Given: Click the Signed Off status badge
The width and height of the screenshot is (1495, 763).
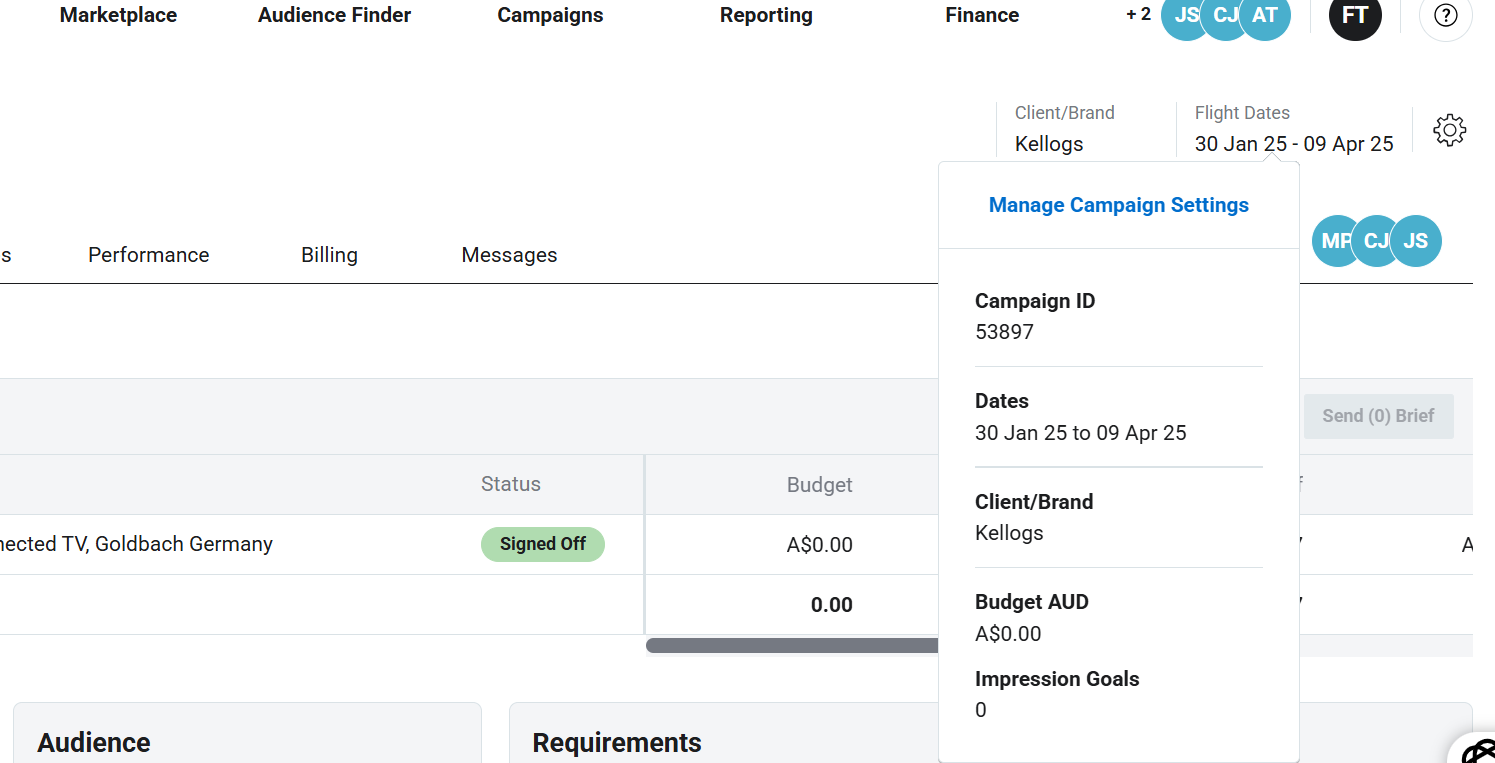Looking at the screenshot, I should click(543, 544).
